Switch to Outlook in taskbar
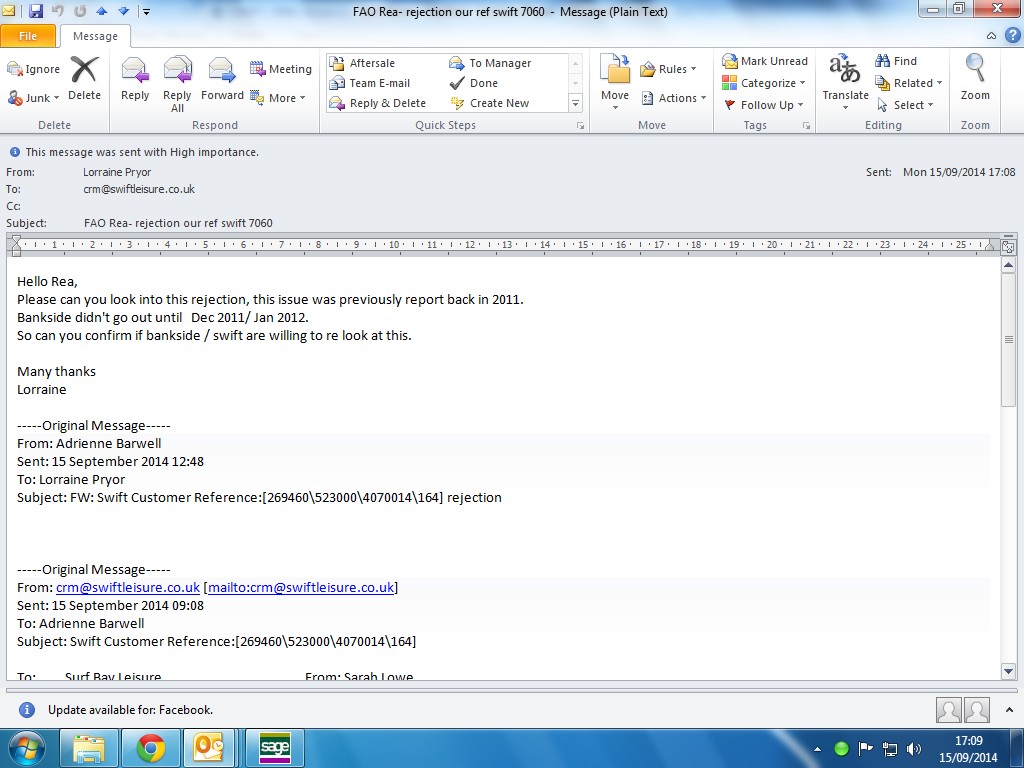Screen dimensions: 1024x768 [208, 749]
